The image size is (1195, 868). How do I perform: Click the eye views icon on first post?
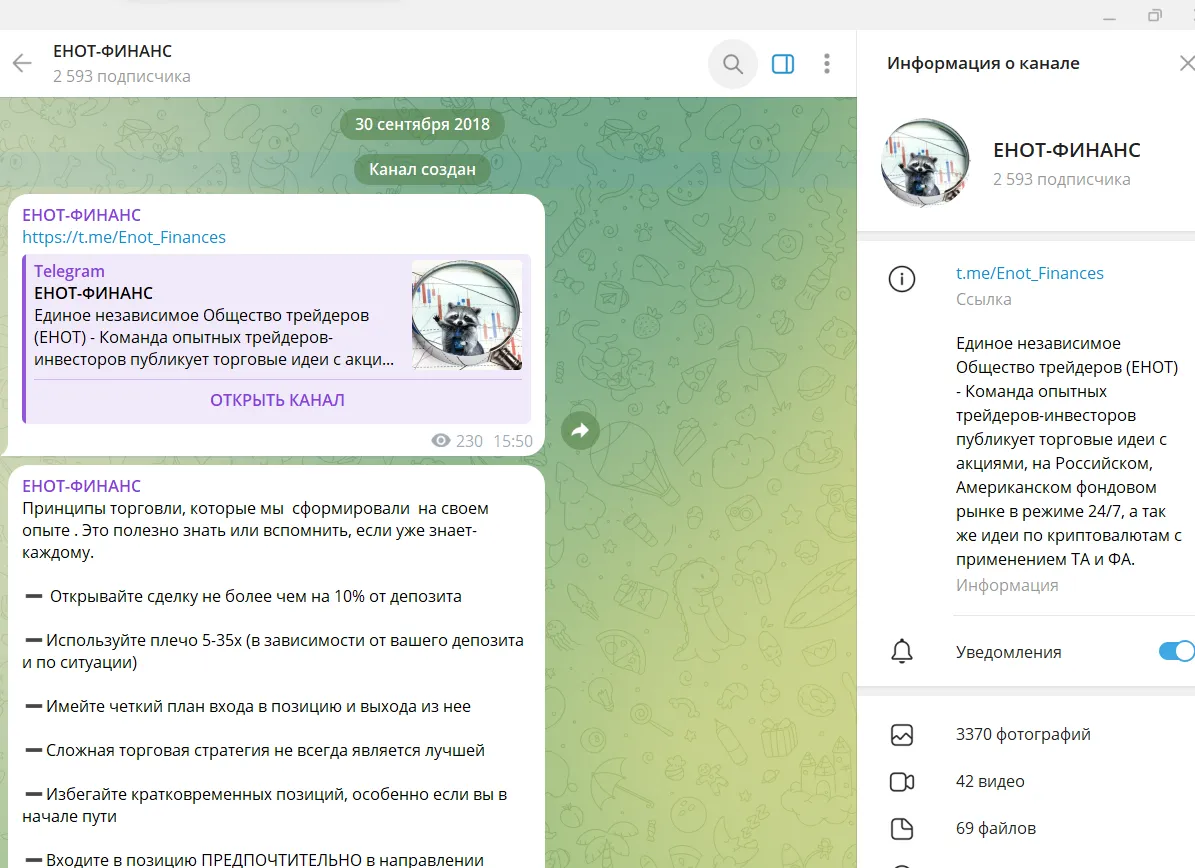[x=441, y=440]
